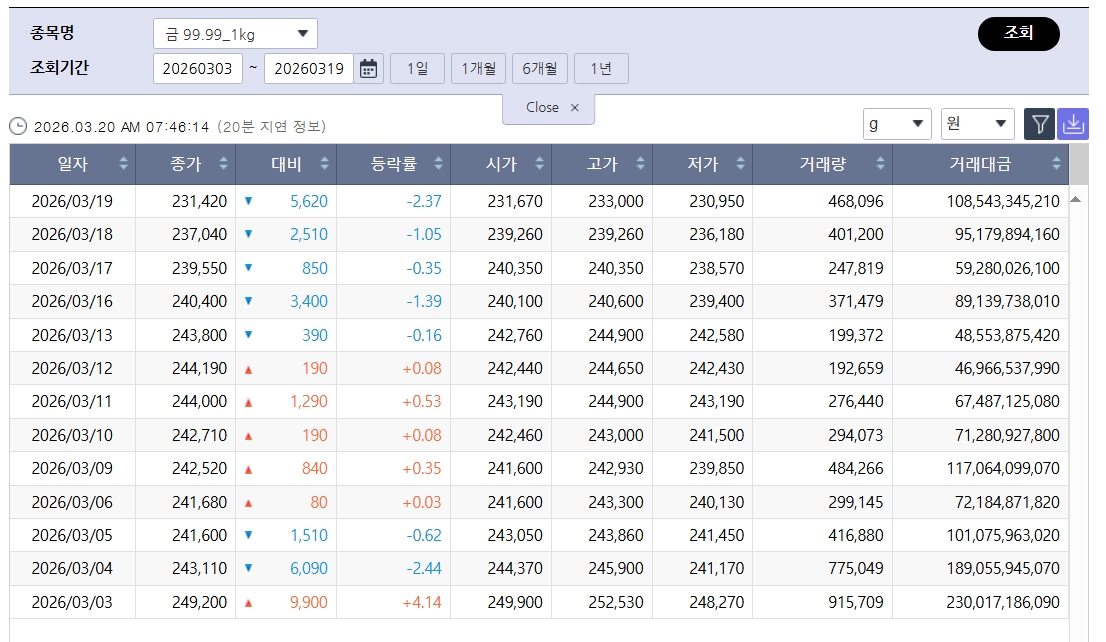Click the opening price 231,670
This screenshot has width=1106, height=642.
(x=515, y=201)
